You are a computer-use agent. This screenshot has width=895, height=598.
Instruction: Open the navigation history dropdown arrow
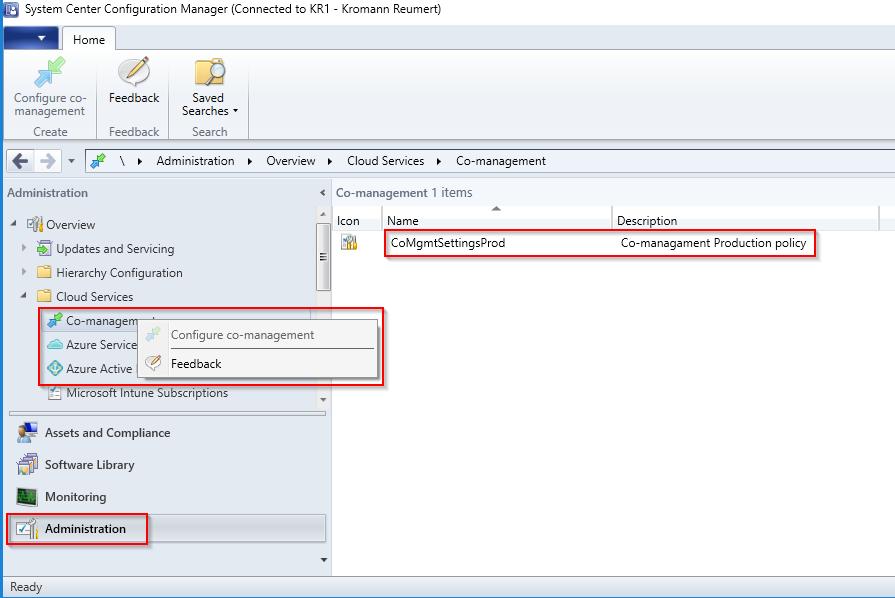71,161
